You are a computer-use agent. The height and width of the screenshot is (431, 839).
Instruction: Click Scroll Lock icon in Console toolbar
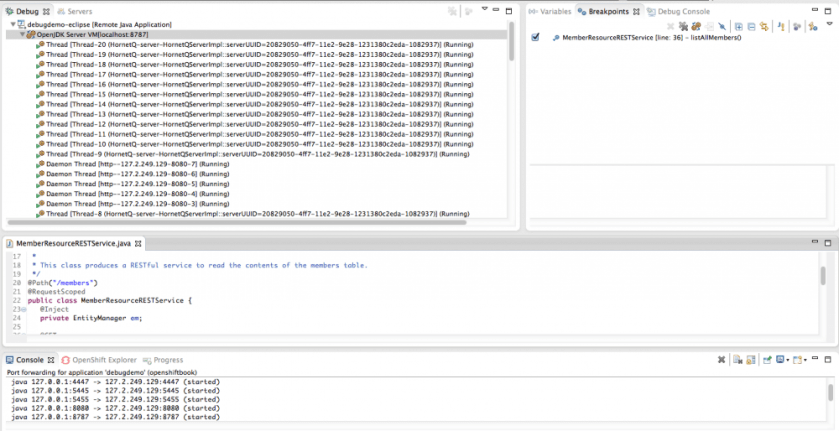coord(750,360)
